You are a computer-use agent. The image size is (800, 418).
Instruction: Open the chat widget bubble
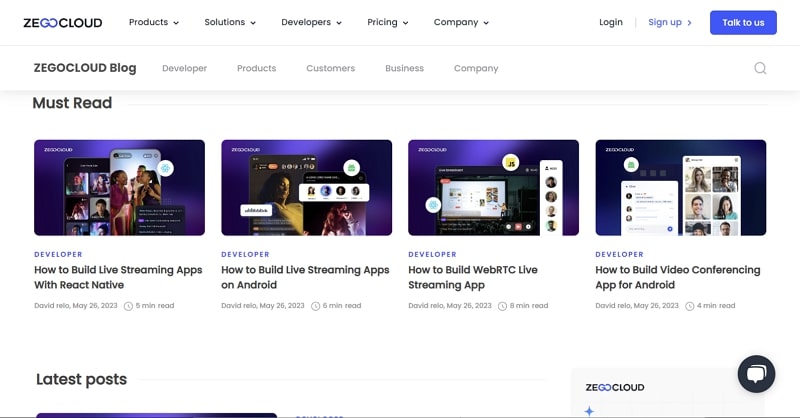756,374
